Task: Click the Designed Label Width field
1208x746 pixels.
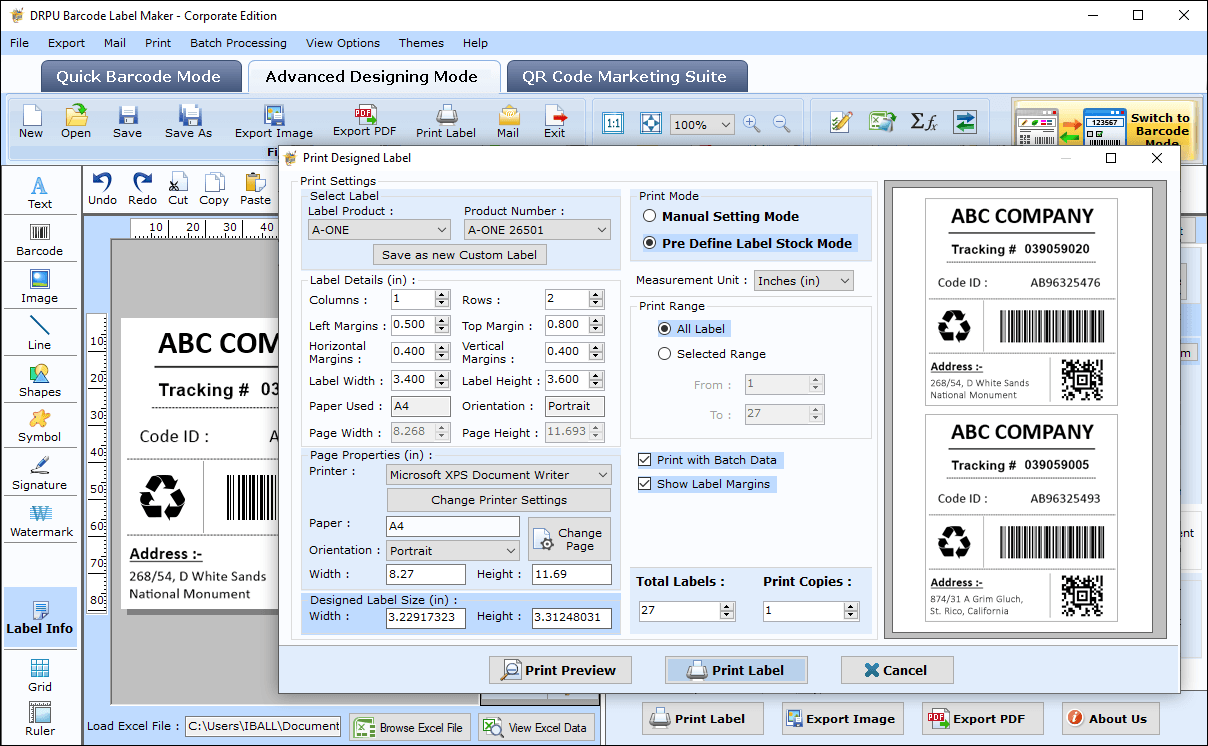Action: 426,618
